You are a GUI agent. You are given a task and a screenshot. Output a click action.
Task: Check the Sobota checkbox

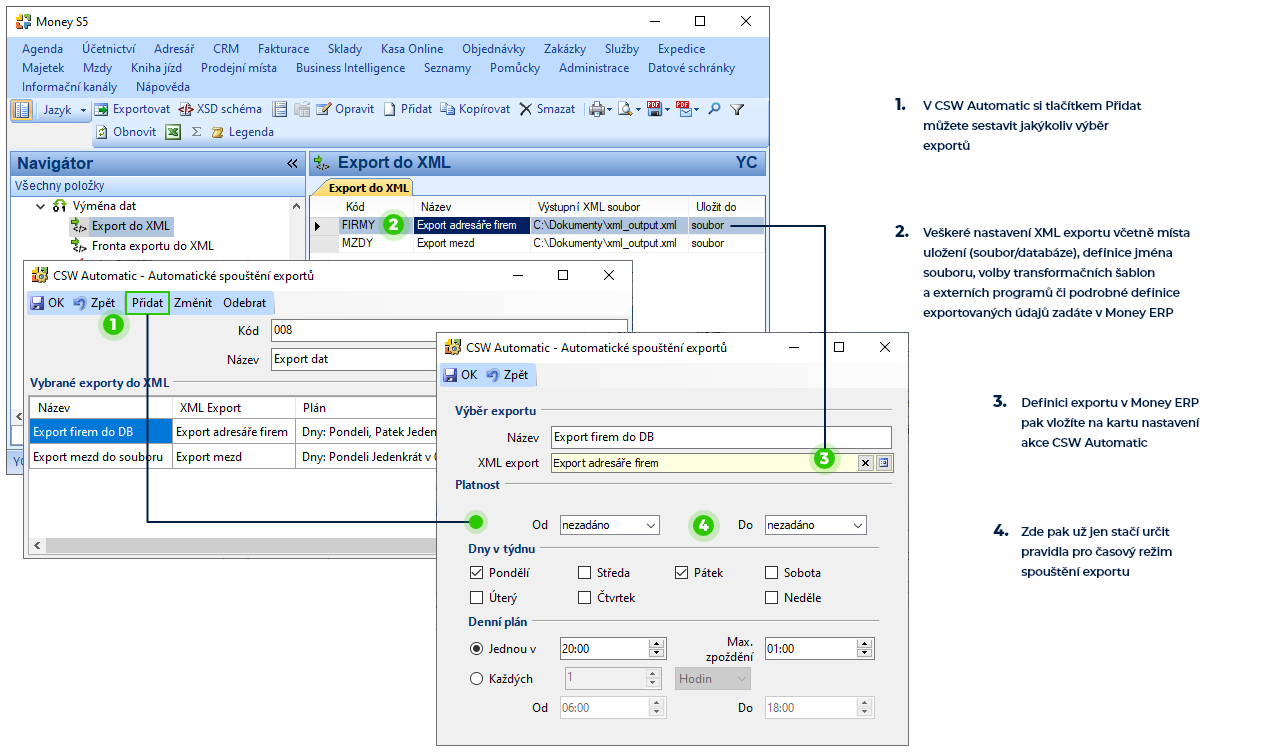(772, 573)
